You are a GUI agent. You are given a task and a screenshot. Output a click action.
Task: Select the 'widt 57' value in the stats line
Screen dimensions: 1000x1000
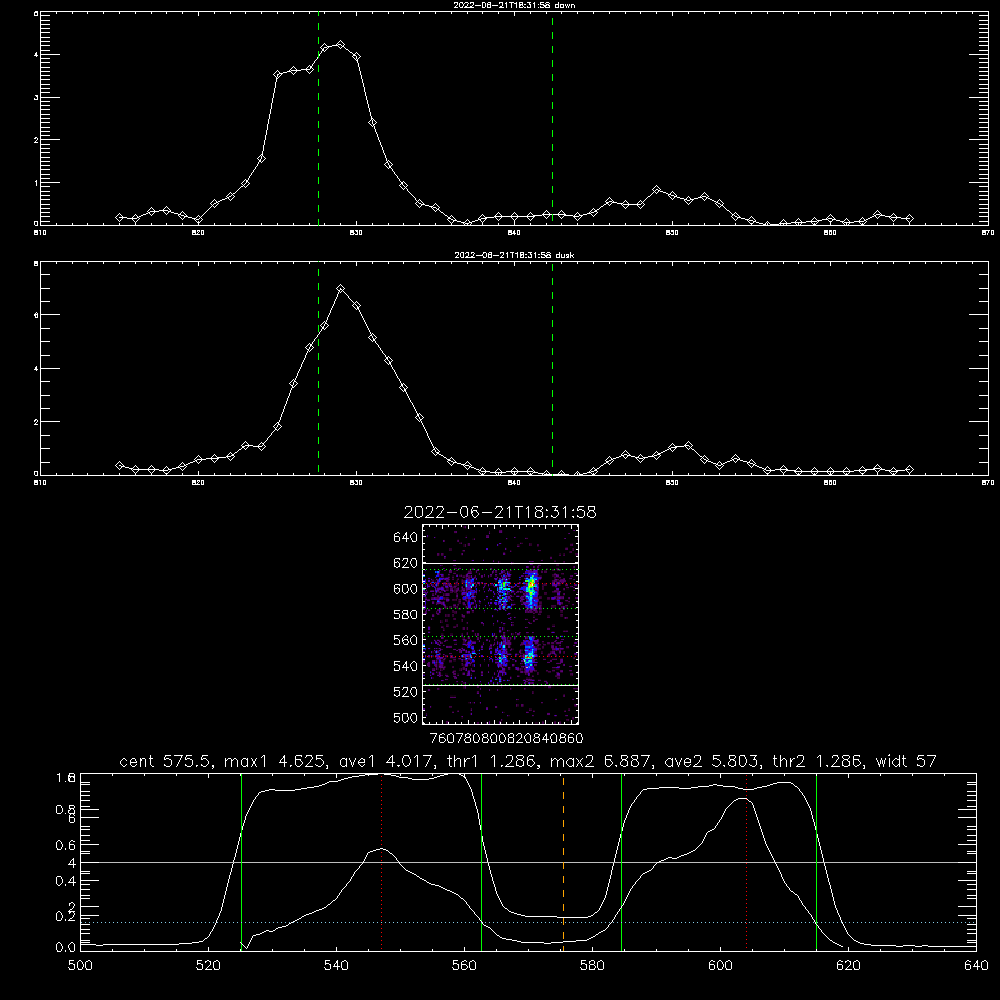906,761
